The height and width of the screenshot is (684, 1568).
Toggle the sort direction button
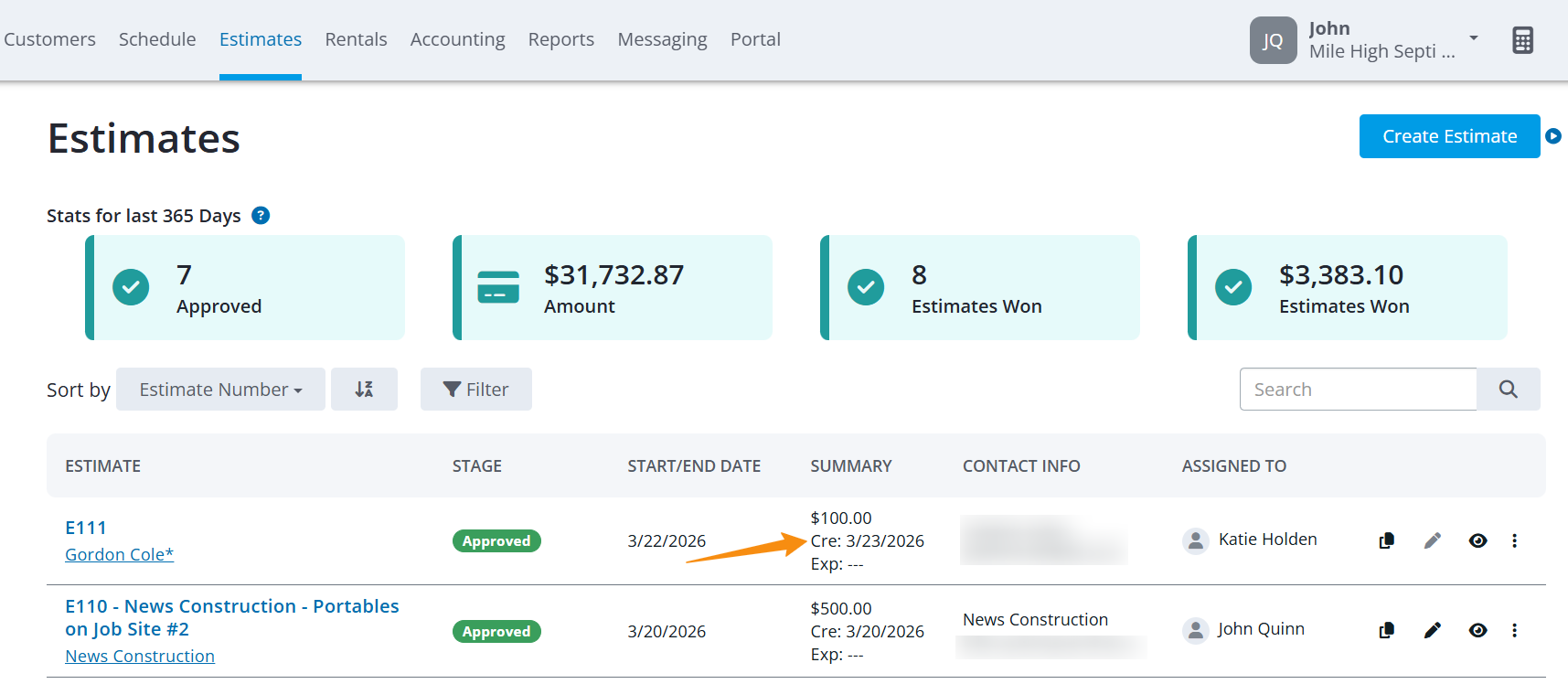pos(364,390)
